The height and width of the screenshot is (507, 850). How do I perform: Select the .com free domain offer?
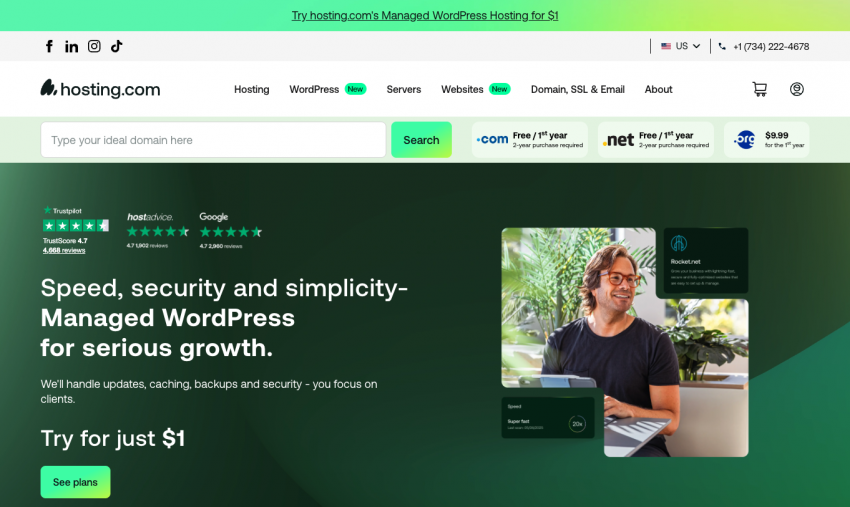coord(530,140)
